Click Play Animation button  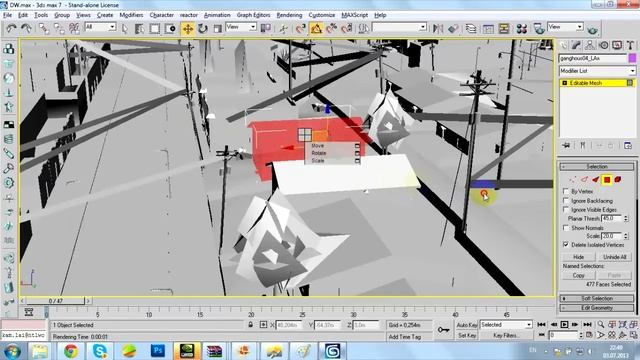pyautogui.click(x=564, y=324)
